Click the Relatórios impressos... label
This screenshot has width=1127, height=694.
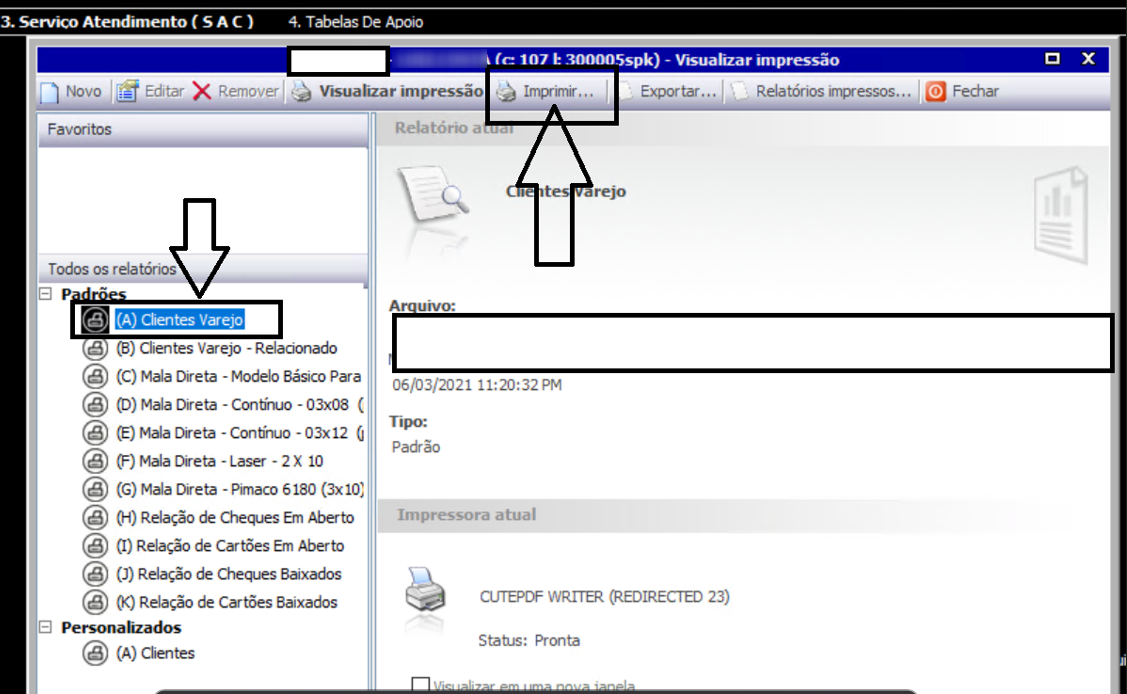pyautogui.click(x=833, y=91)
